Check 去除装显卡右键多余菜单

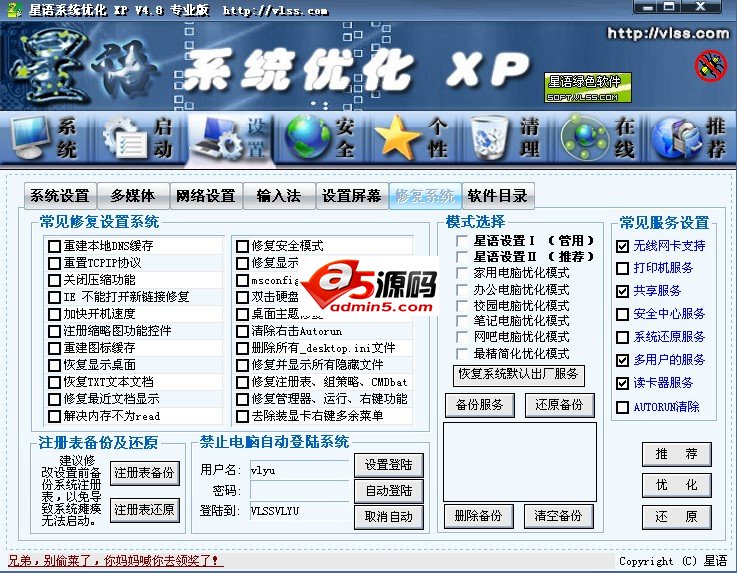tap(243, 416)
